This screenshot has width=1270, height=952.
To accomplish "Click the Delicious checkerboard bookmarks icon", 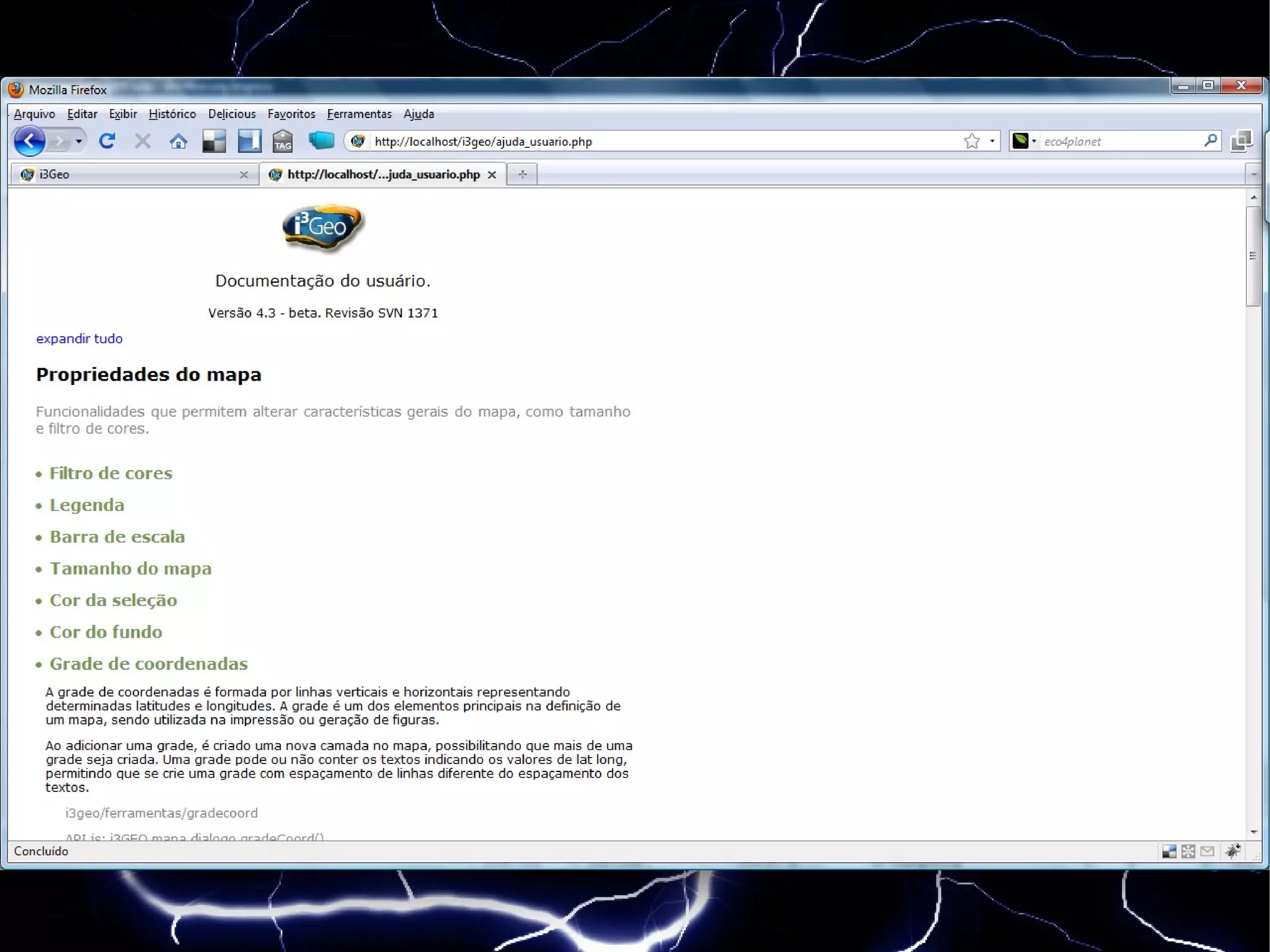I will 214,141.
